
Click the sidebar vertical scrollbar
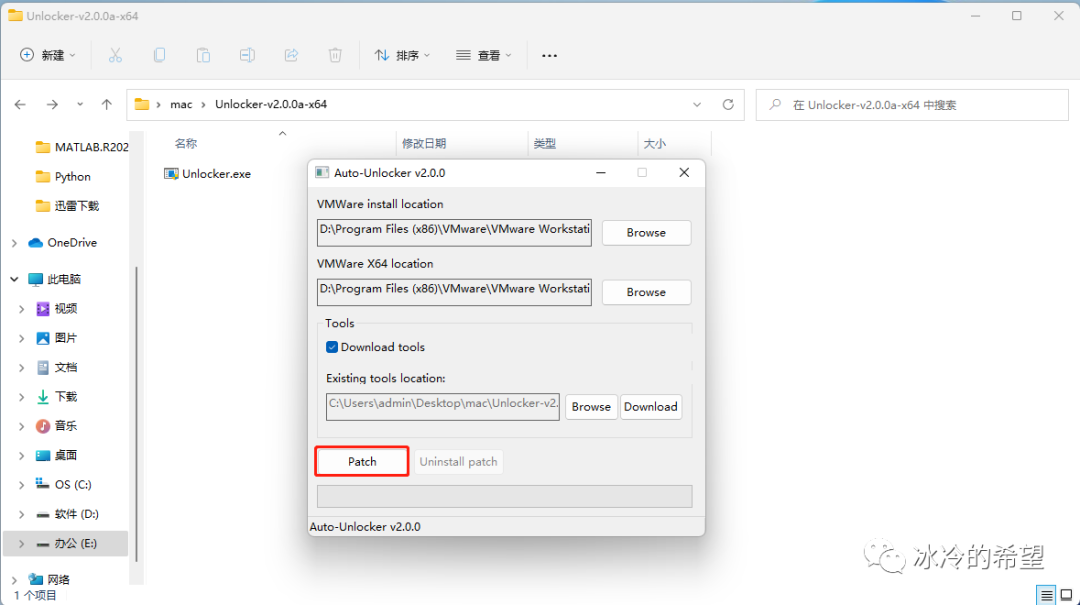136,413
